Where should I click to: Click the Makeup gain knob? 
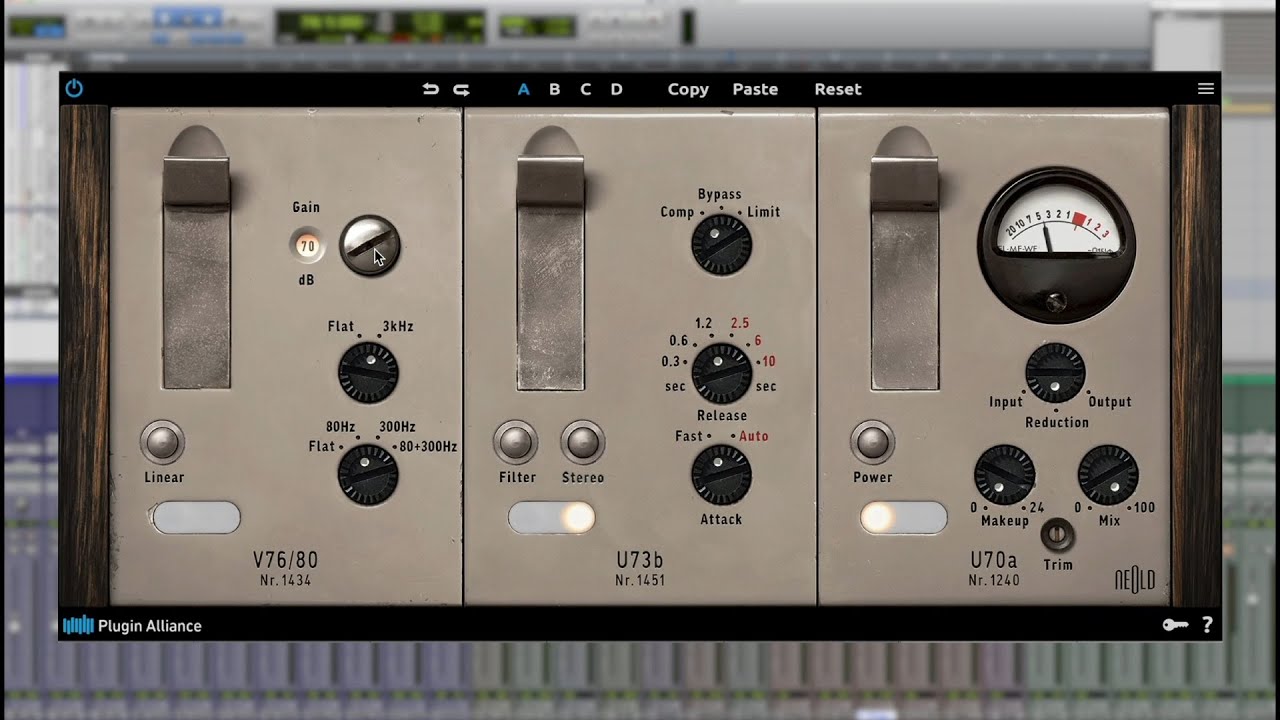point(1004,475)
